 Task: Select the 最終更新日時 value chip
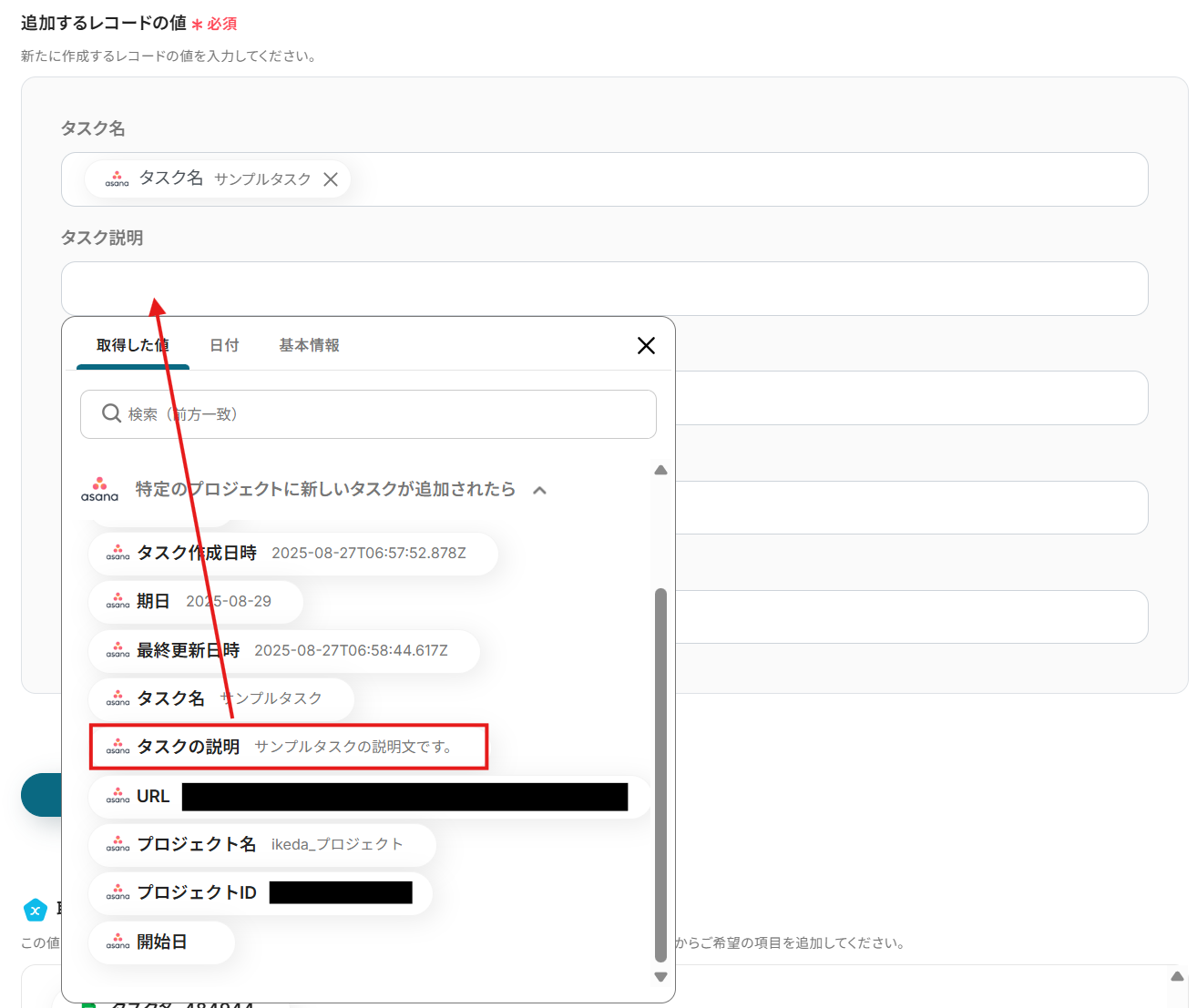click(284, 650)
